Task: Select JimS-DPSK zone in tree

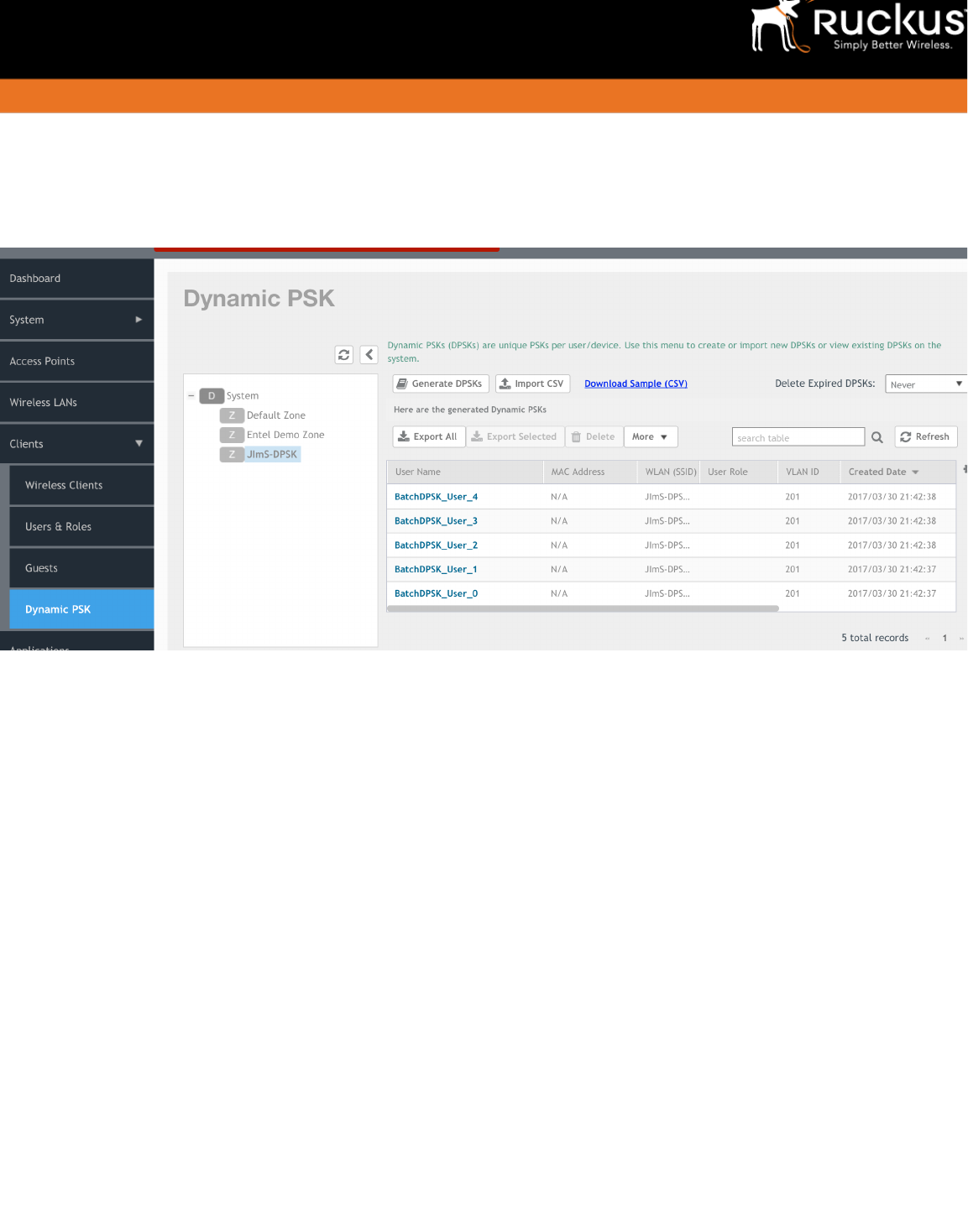Action: click(x=272, y=454)
